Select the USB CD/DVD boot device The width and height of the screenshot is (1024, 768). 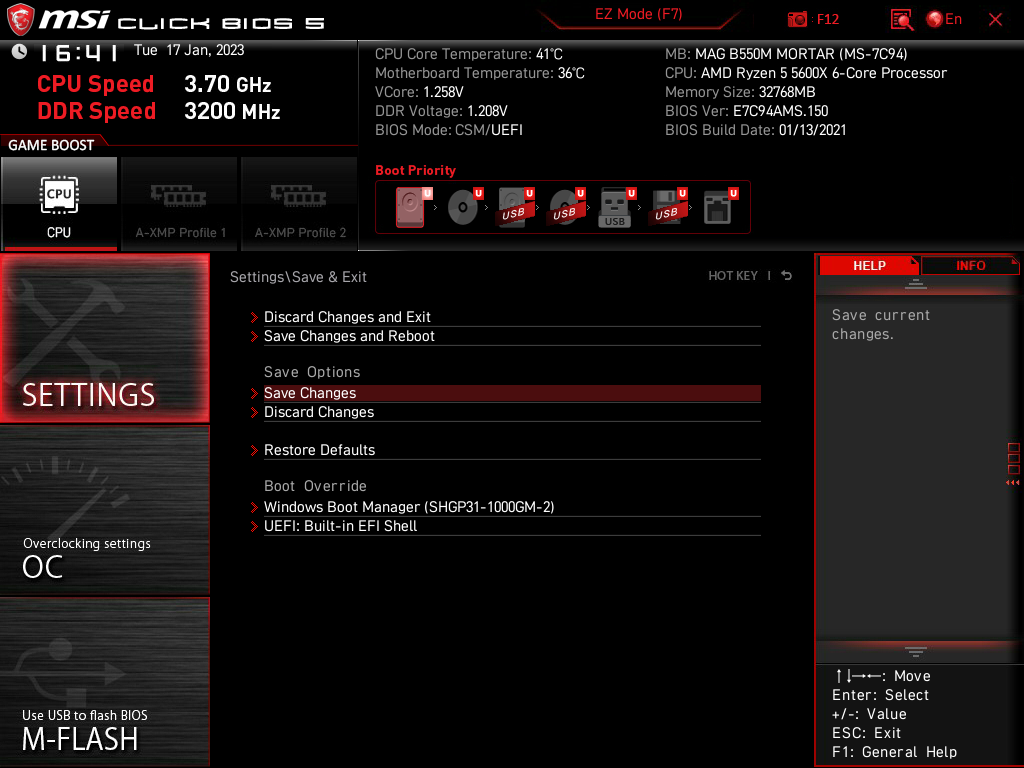(567, 207)
